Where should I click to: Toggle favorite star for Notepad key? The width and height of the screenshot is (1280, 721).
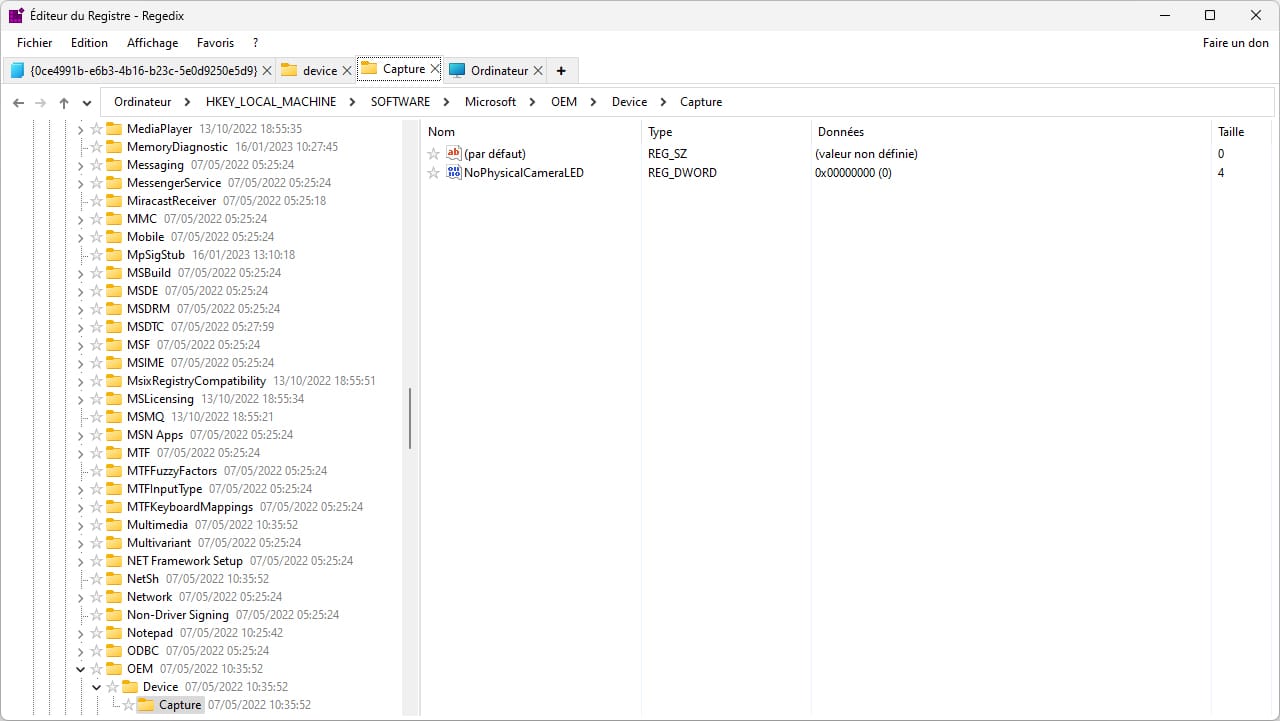pyautogui.click(x=97, y=633)
